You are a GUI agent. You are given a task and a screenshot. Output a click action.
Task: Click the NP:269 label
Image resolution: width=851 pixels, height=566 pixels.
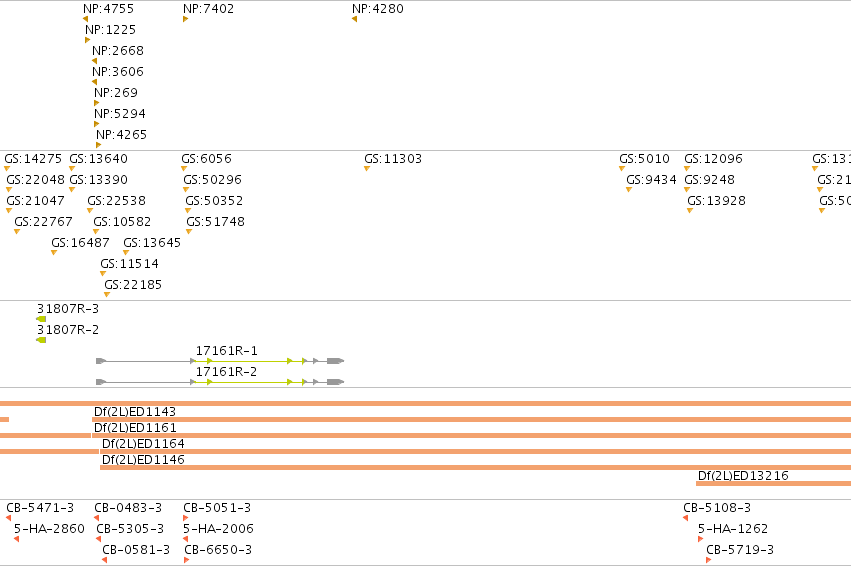(116, 93)
